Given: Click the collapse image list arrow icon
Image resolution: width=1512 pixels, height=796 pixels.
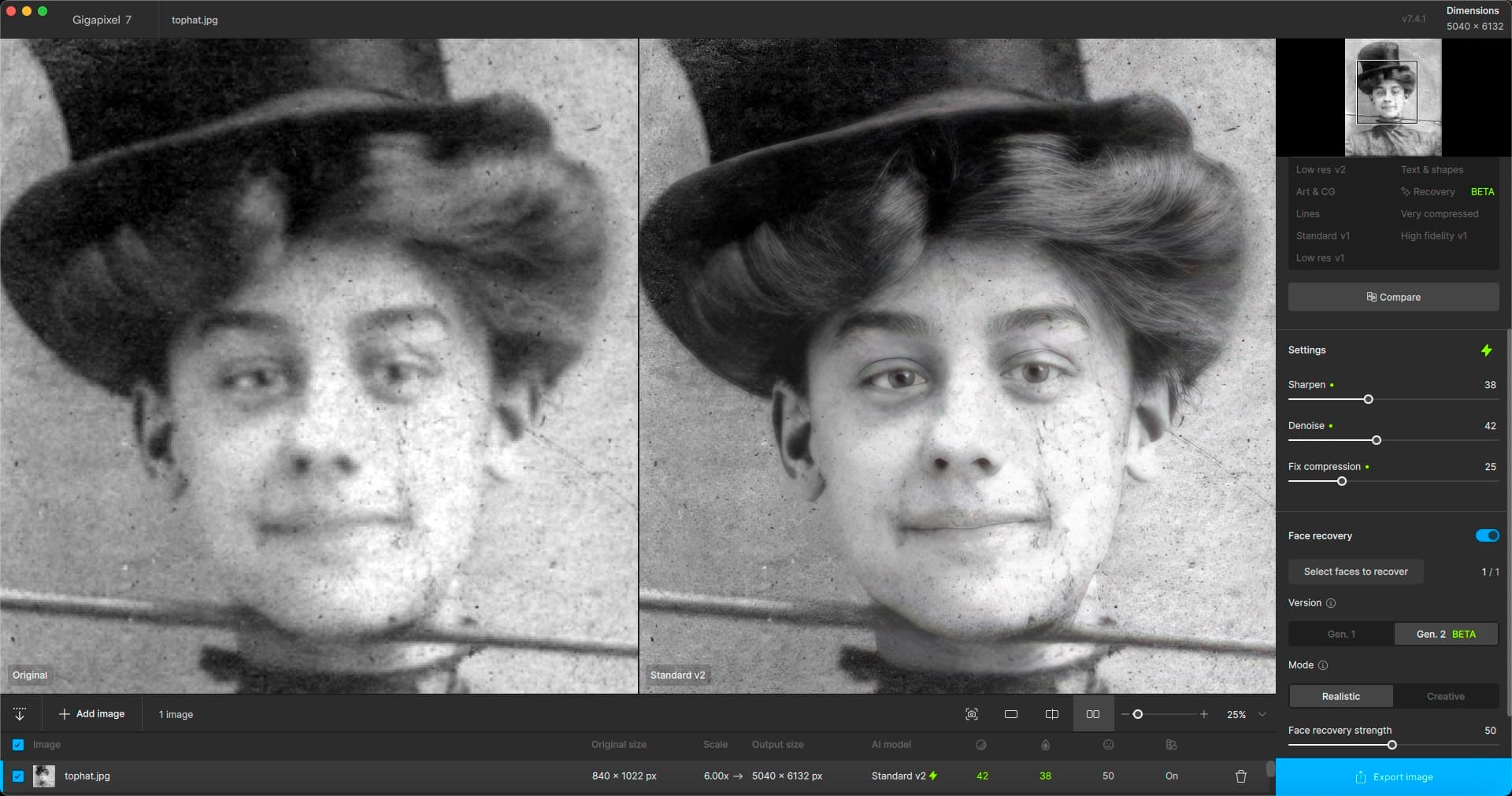Looking at the screenshot, I should click(x=20, y=714).
